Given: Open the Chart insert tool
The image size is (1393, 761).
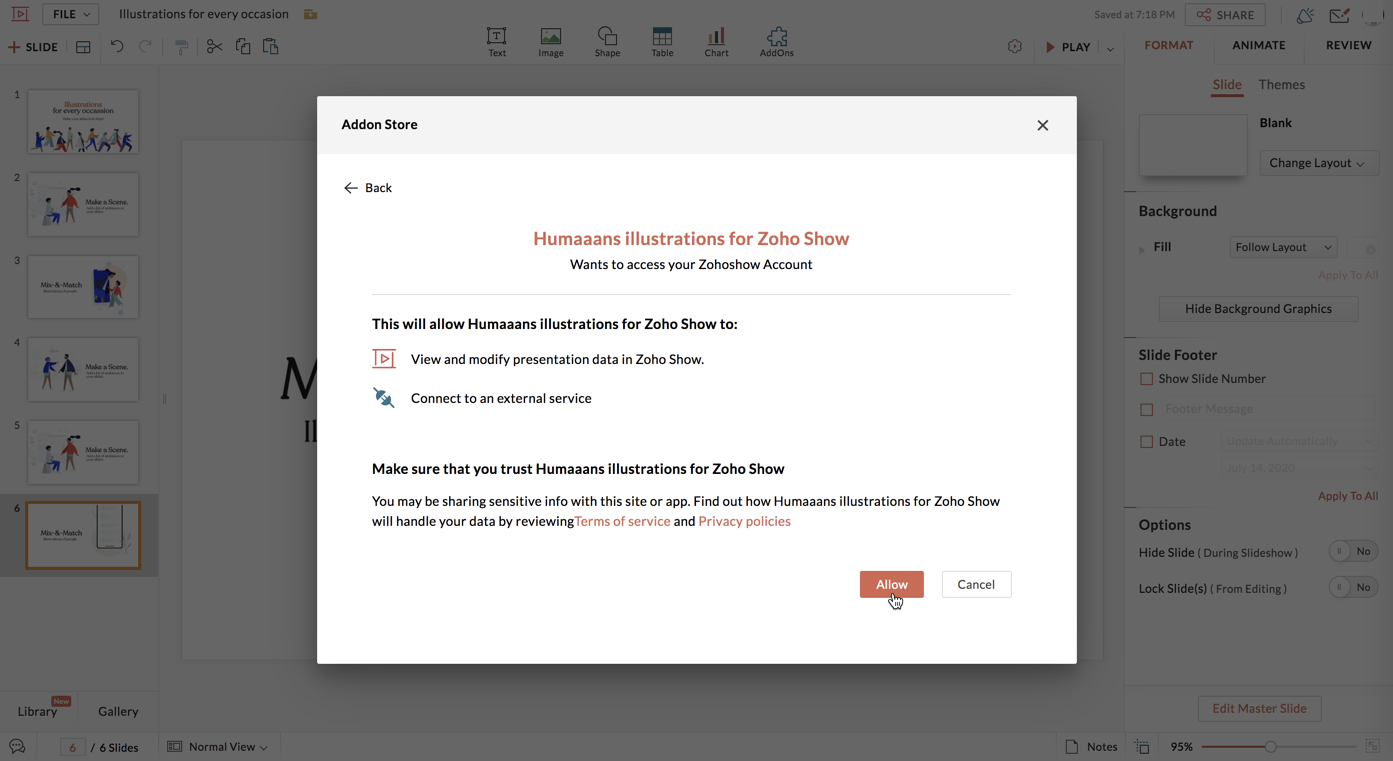Looking at the screenshot, I should coord(716,41).
